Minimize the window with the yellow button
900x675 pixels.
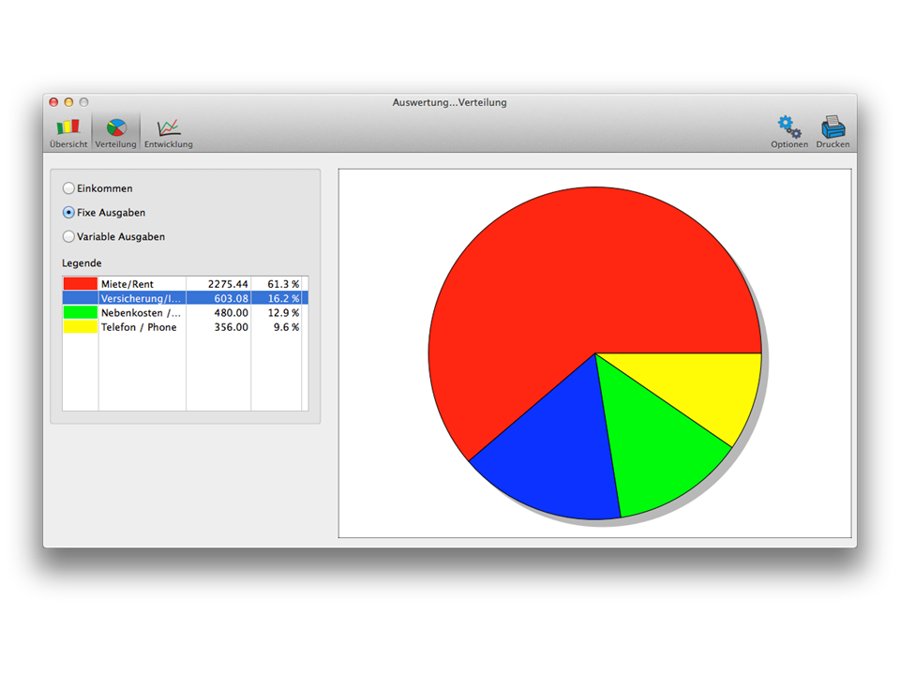(x=69, y=102)
